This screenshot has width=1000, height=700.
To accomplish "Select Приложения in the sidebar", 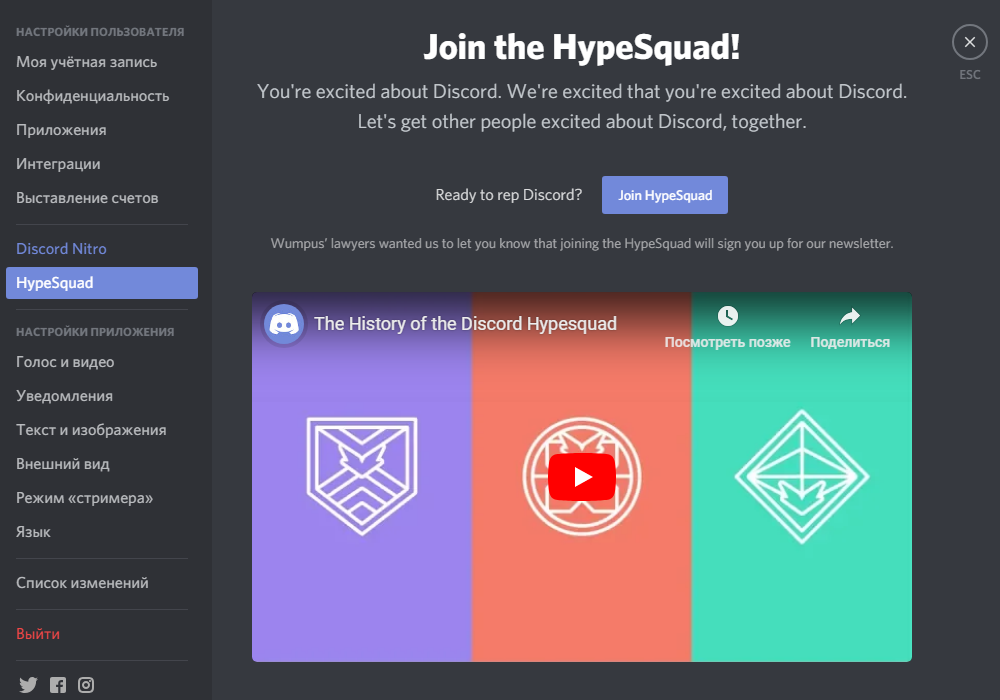I will [x=61, y=130].
